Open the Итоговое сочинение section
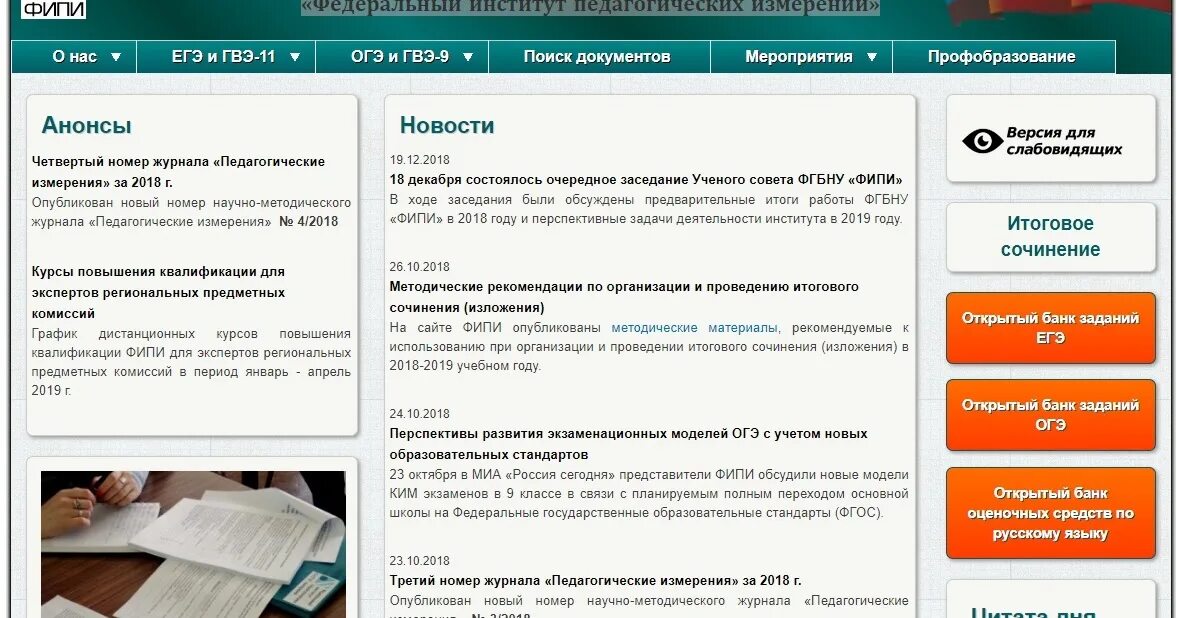This screenshot has height=618, width=1177. pos(1051,237)
